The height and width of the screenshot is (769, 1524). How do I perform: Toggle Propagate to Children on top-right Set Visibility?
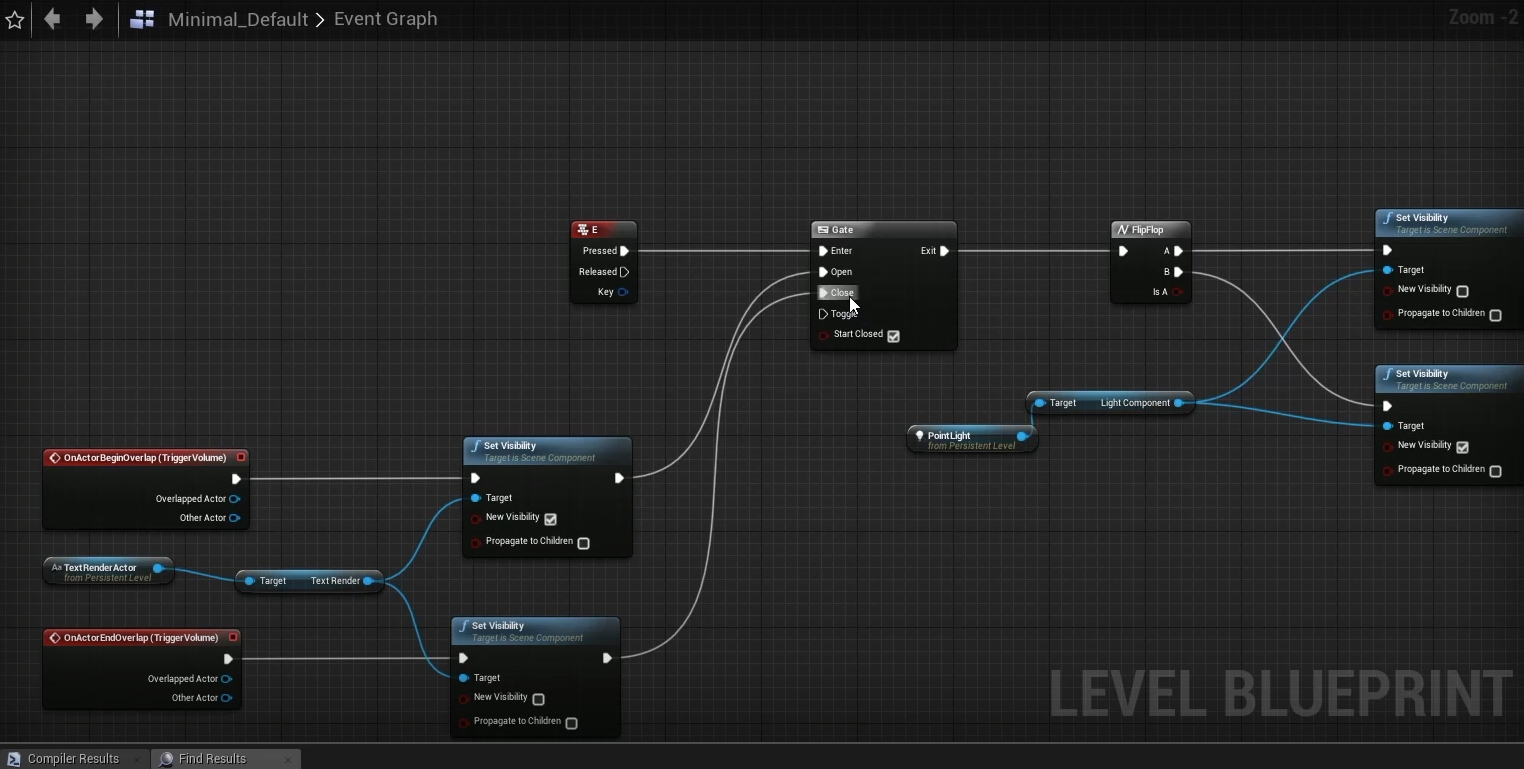tap(1496, 315)
